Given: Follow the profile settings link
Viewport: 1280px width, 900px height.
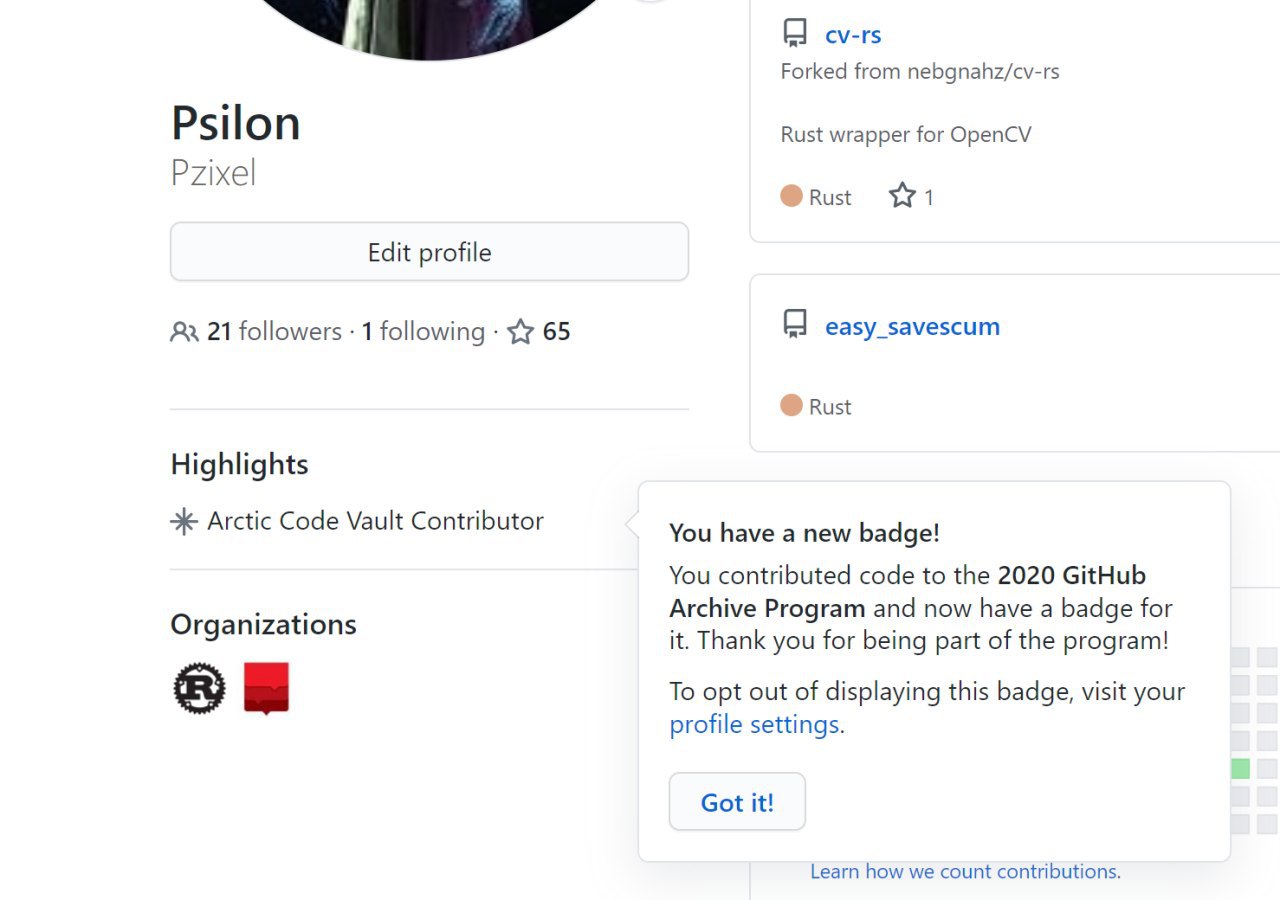Looking at the screenshot, I should [x=754, y=724].
